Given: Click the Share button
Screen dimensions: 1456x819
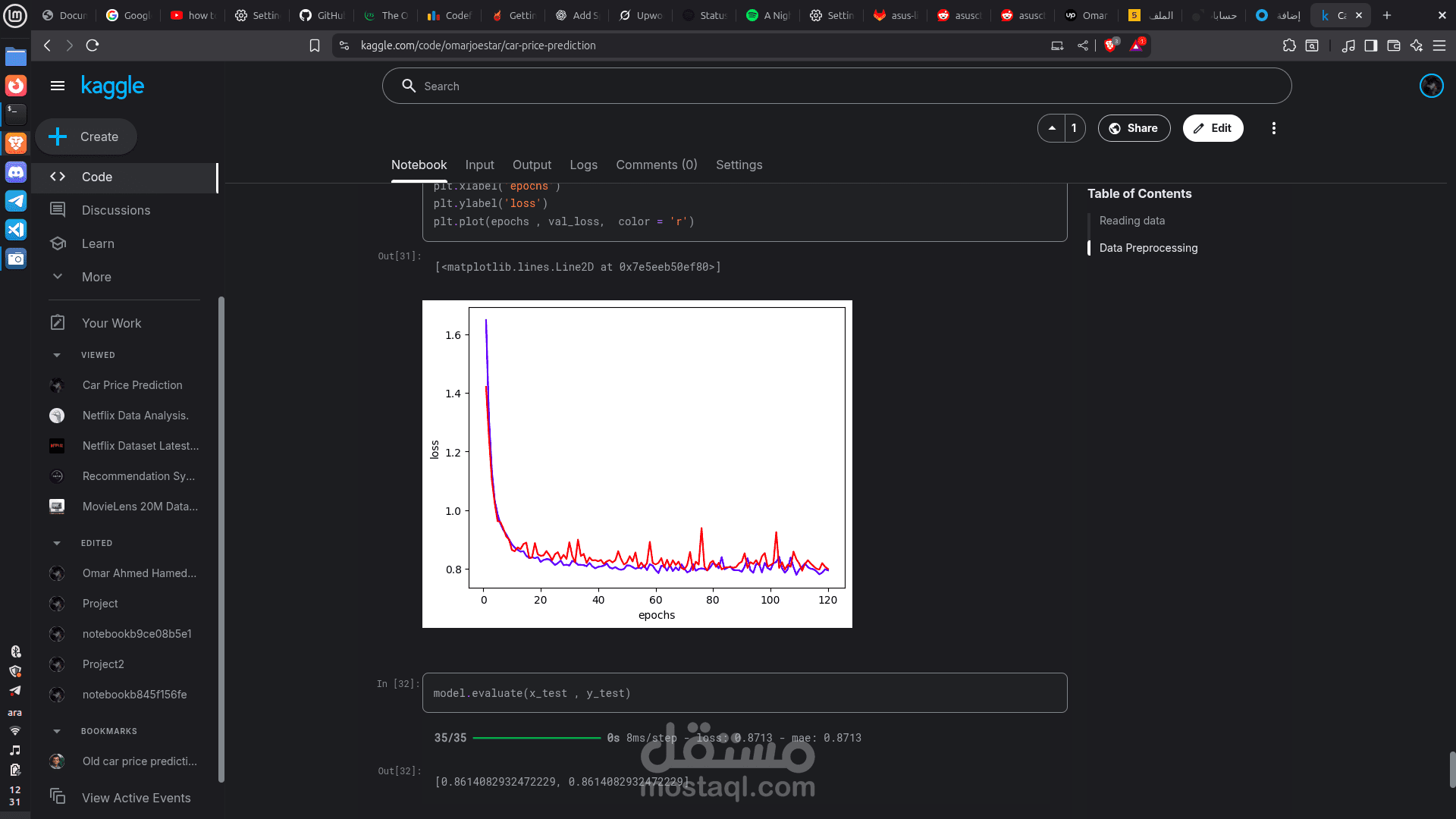Looking at the screenshot, I should [x=1134, y=128].
